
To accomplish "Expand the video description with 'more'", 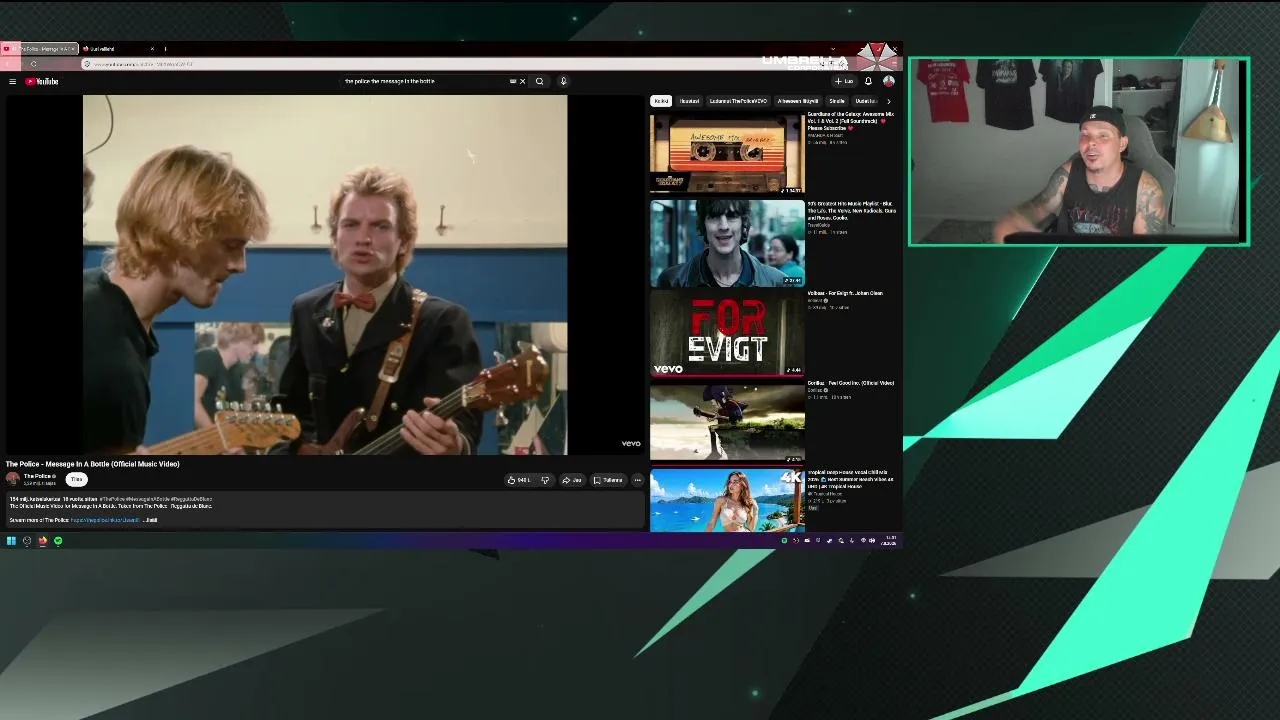I will coord(151,520).
